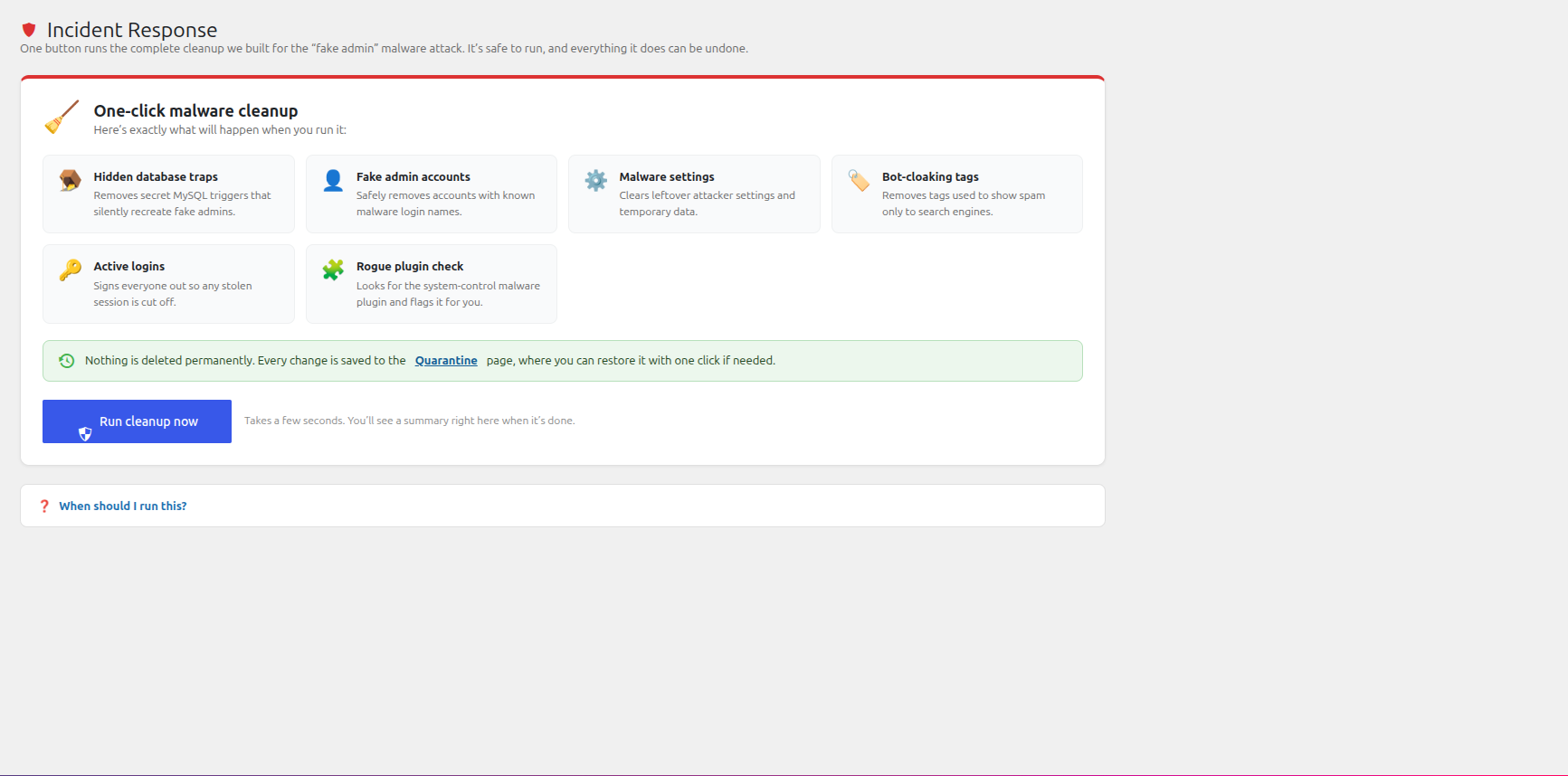1568x776 pixels.
Task: Click the red shield icon beside Incident Response
Action: 29,30
